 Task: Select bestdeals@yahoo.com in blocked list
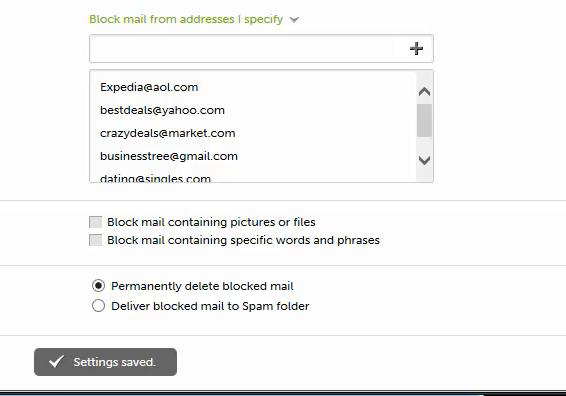[162, 110]
